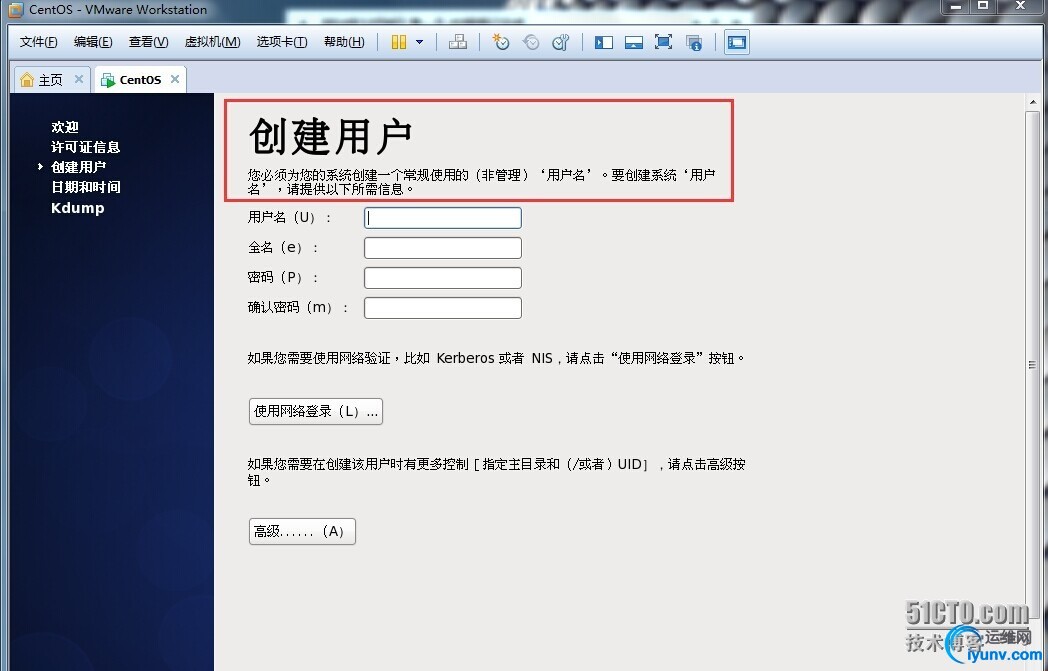Minimize the VMware Workstation window
The height and width of the screenshot is (671, 1048).
pyautogui.click(x=956, y=7)
